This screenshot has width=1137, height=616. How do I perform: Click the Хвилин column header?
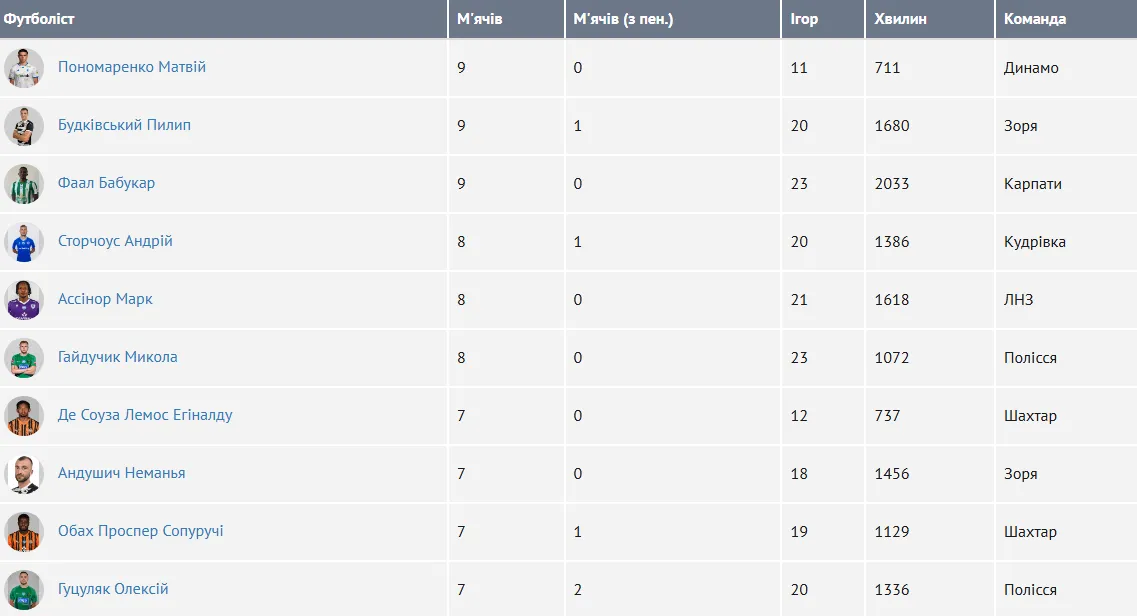[900, 19]
